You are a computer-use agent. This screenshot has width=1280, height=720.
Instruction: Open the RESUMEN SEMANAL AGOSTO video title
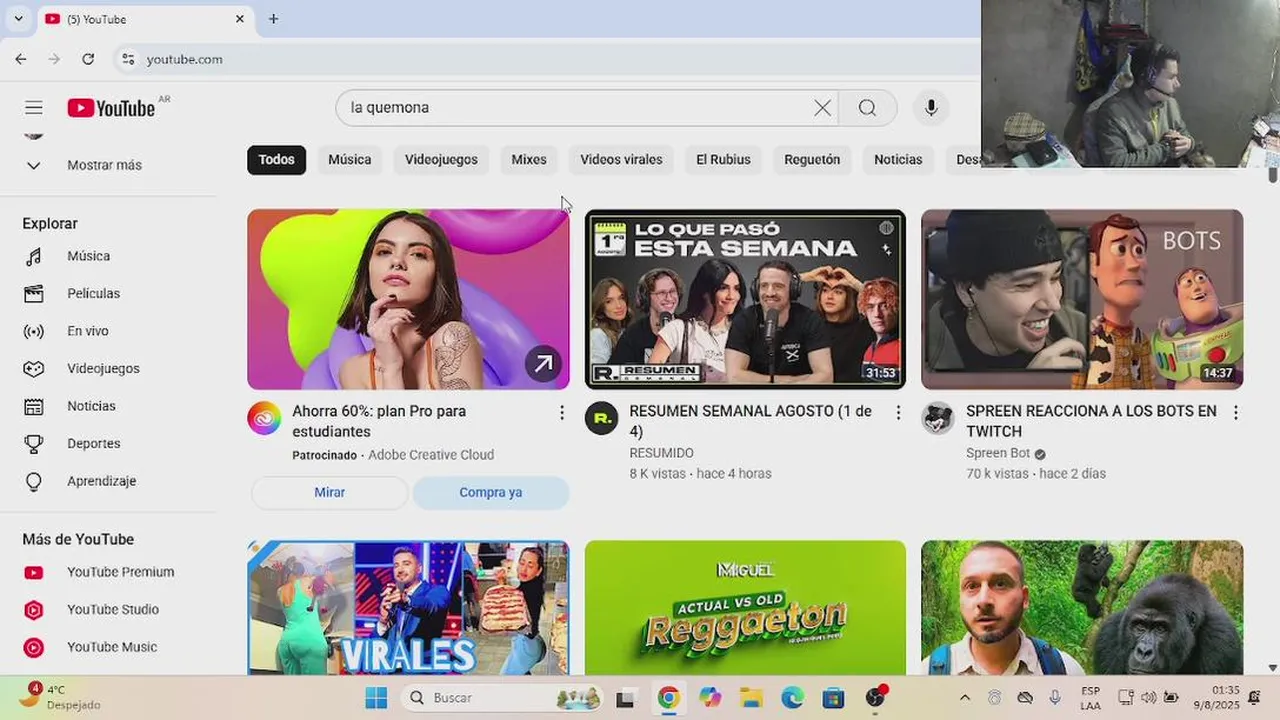[x=750, y=421]
